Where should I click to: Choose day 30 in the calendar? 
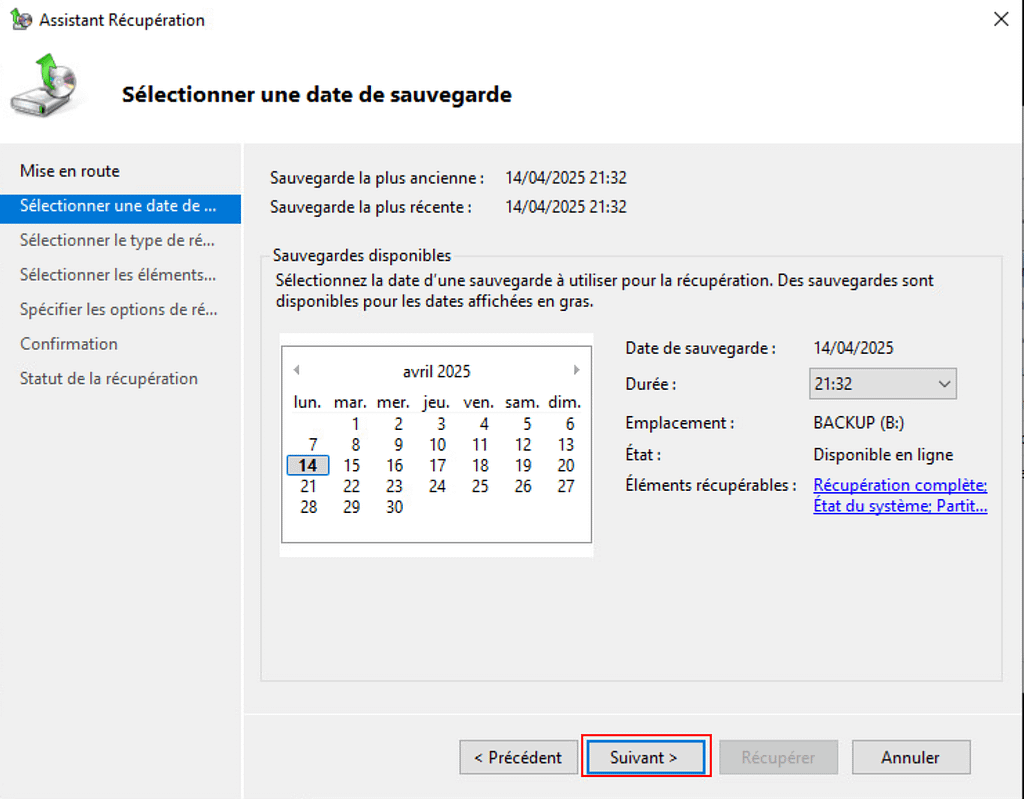tap(394, 507)
